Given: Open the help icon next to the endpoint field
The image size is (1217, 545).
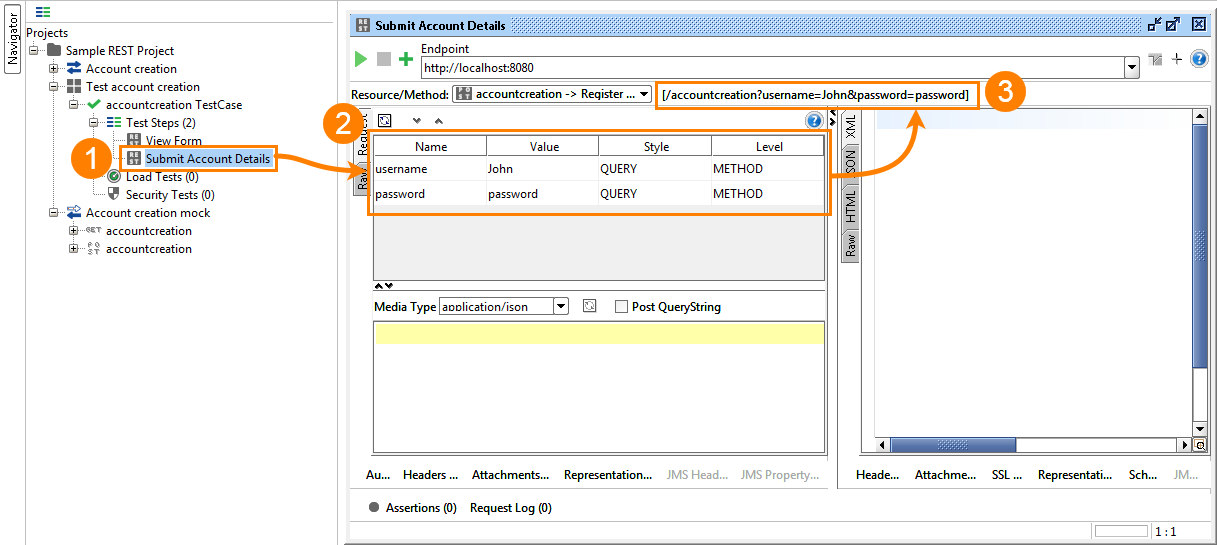Looking at the screenshot, I should pos(1200,59).
